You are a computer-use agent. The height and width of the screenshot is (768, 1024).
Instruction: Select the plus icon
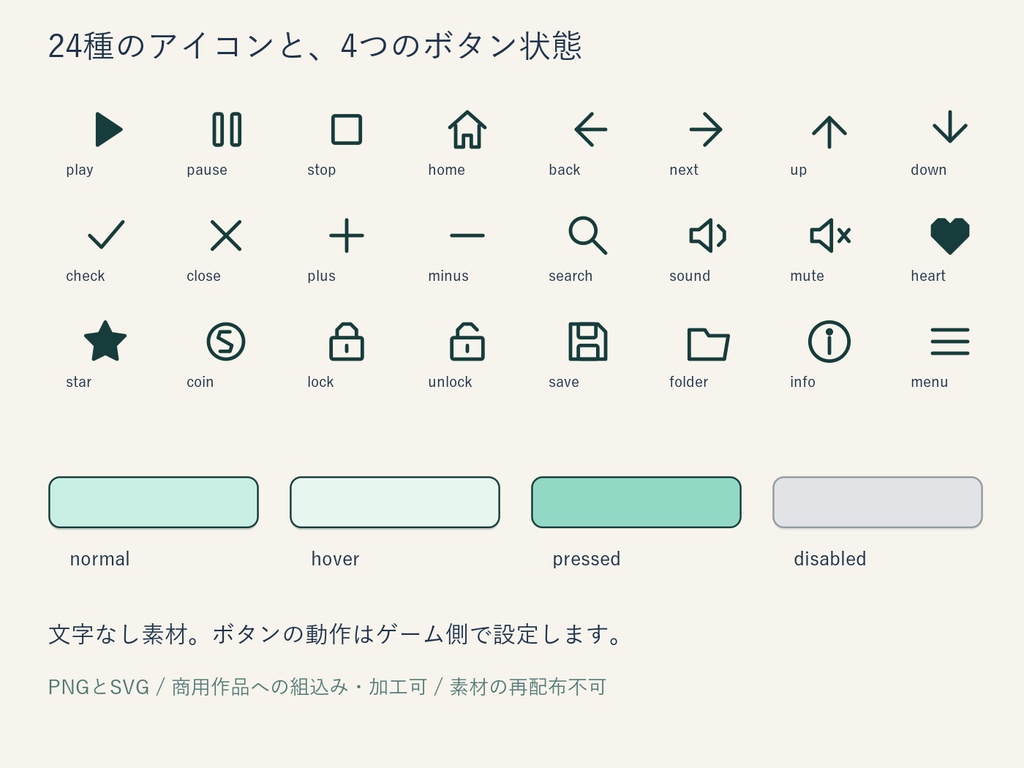tap(346, 235)
